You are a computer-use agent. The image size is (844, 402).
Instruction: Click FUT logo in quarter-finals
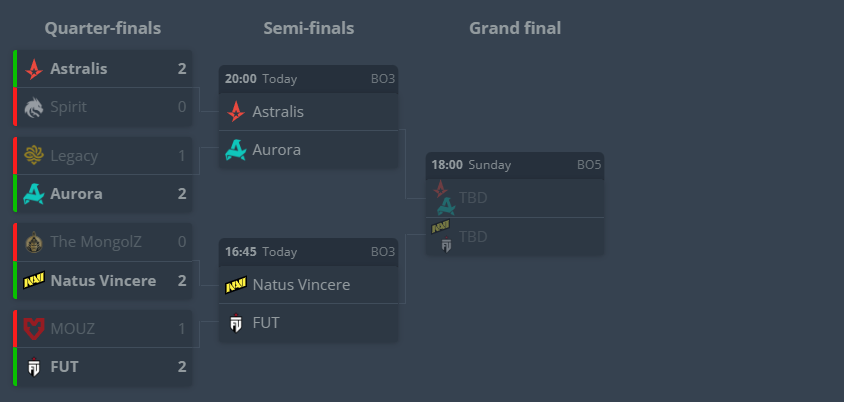(34, 367)
